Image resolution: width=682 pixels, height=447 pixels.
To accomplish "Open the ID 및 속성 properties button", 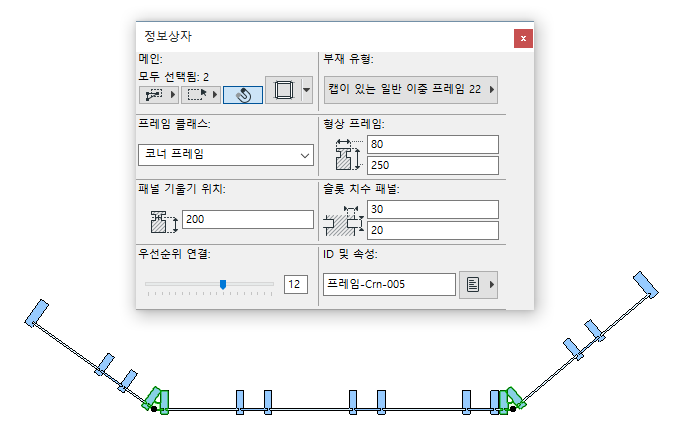I will pyautogui.click(x=479, y=285).
